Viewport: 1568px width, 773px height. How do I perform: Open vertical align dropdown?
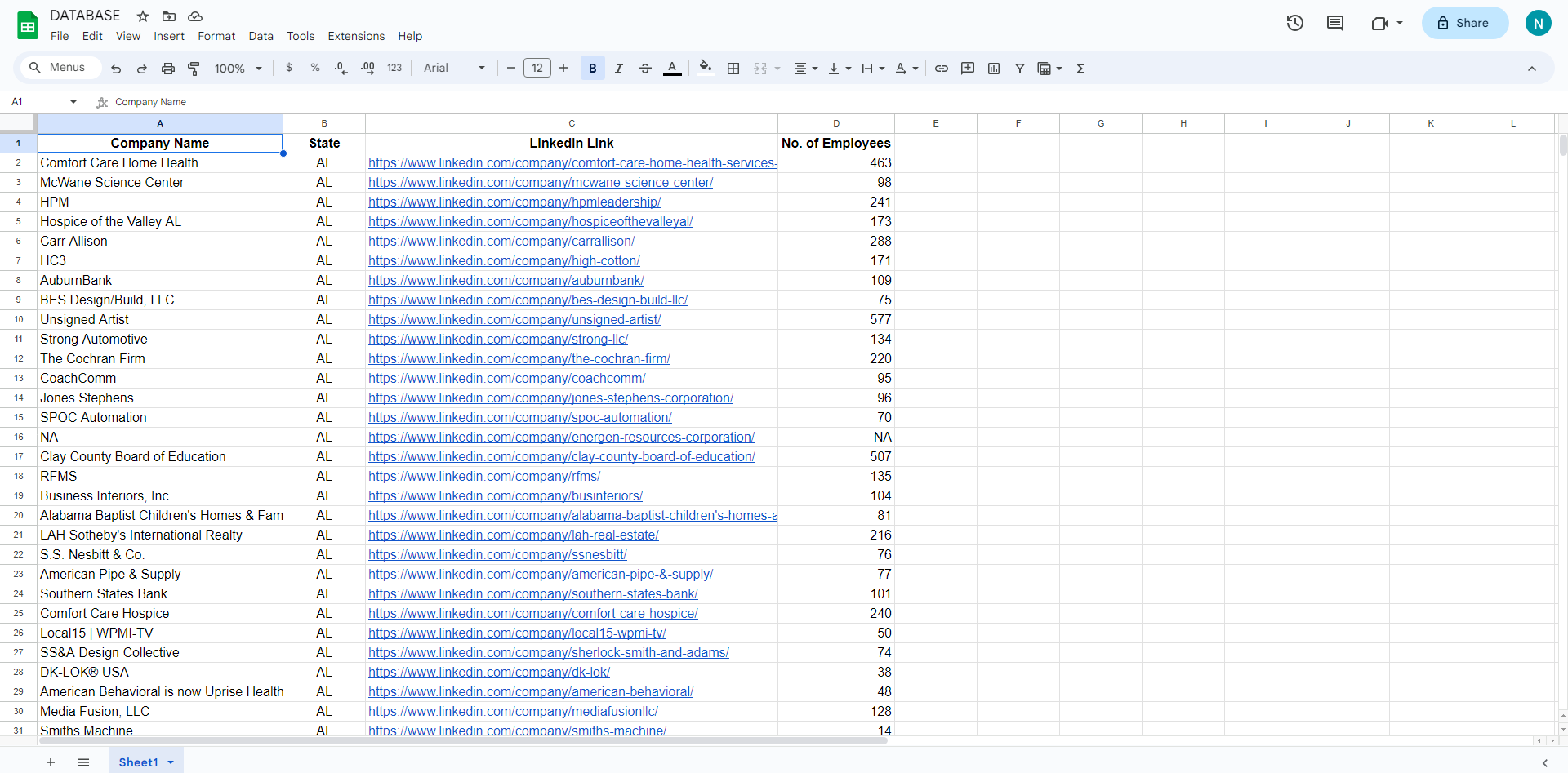pyautogui.click(x=840, y=69)
